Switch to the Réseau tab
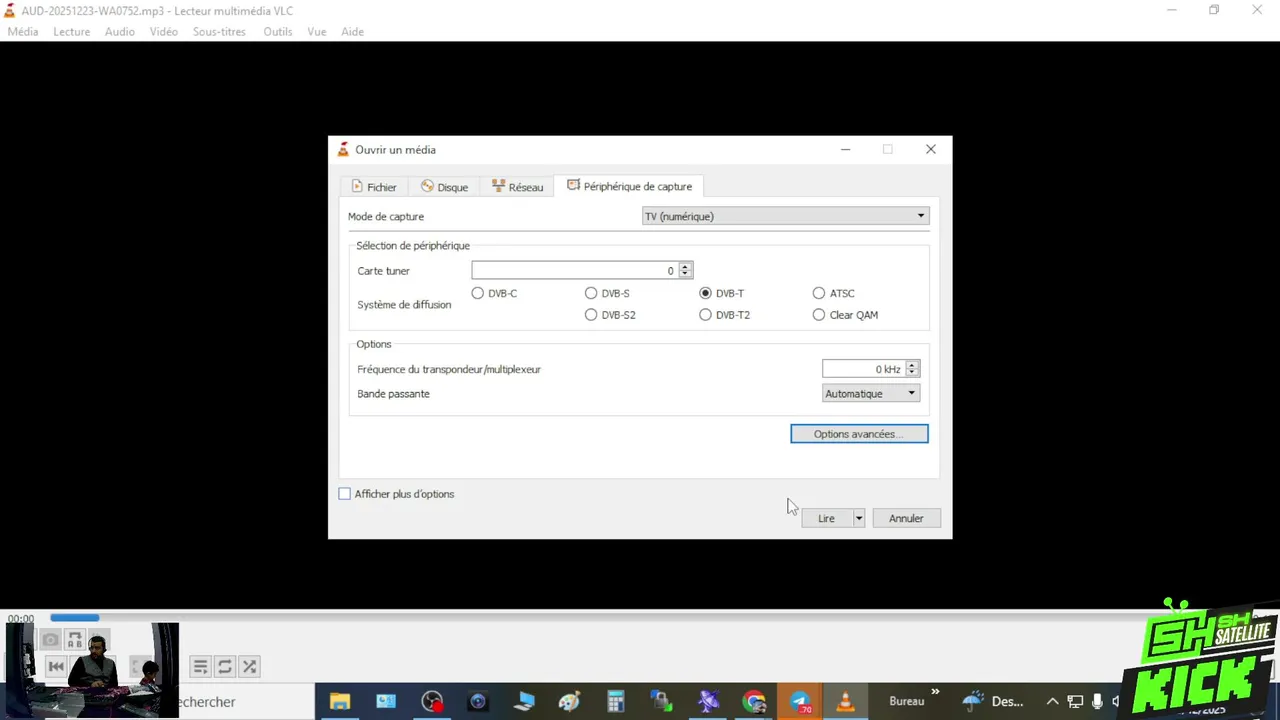 pyautogui.click(x=517, y=187)
